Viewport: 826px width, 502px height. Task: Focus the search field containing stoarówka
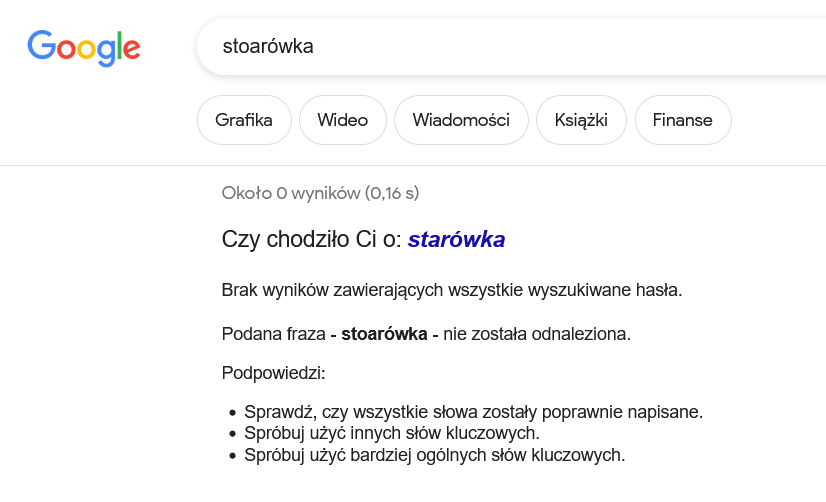point(500,47)
